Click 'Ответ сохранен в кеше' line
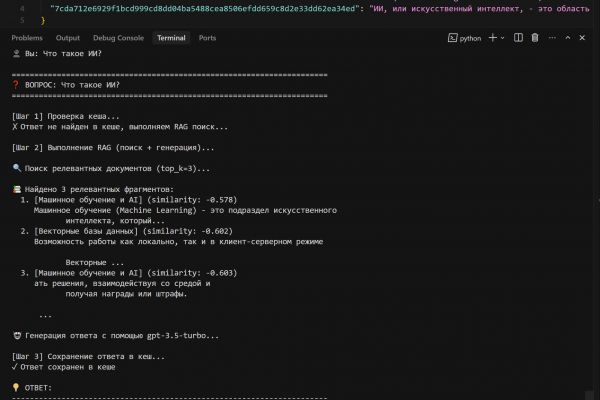The image size is (600, 400). pyautogui.click(x=64, y=367)
